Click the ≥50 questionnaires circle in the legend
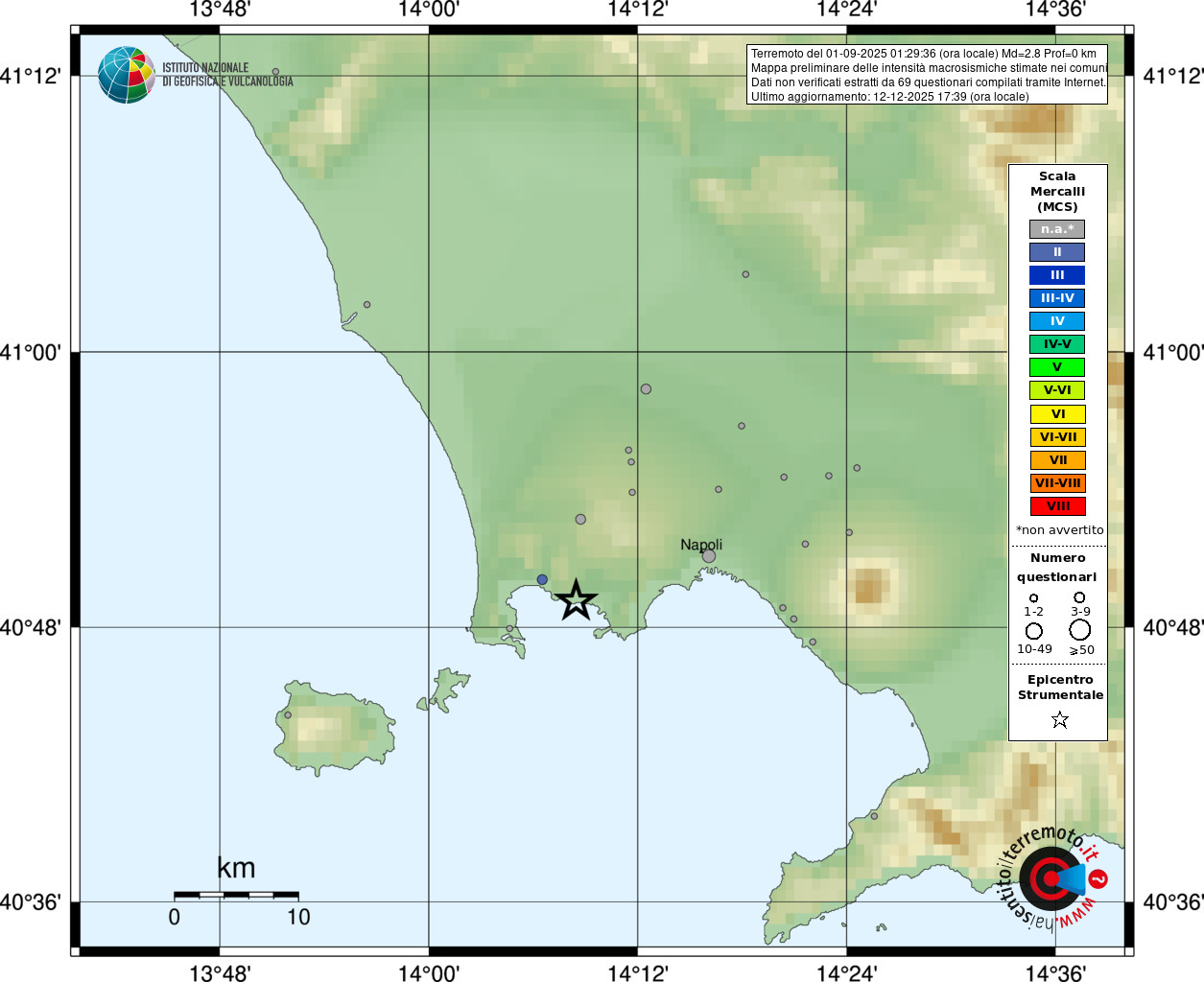The width and height of the screenshot is (1204, 982). point(1080,630)
